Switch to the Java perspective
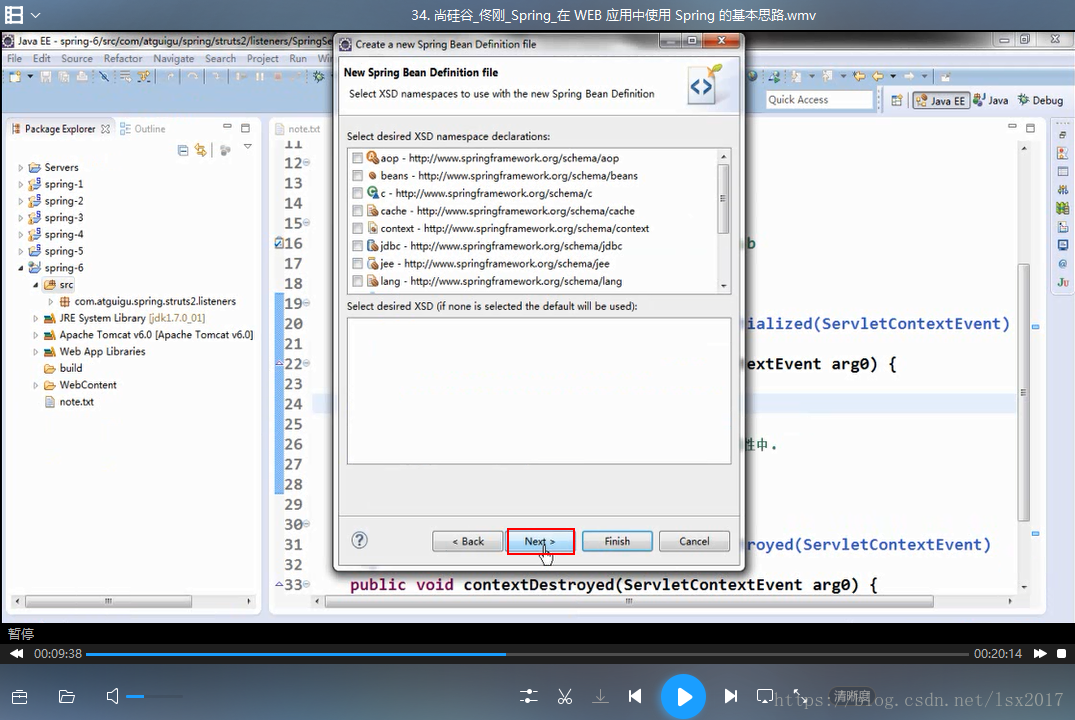Viewport: 1075px width, 720px height. pyautogui.click(x=990, y=100)
